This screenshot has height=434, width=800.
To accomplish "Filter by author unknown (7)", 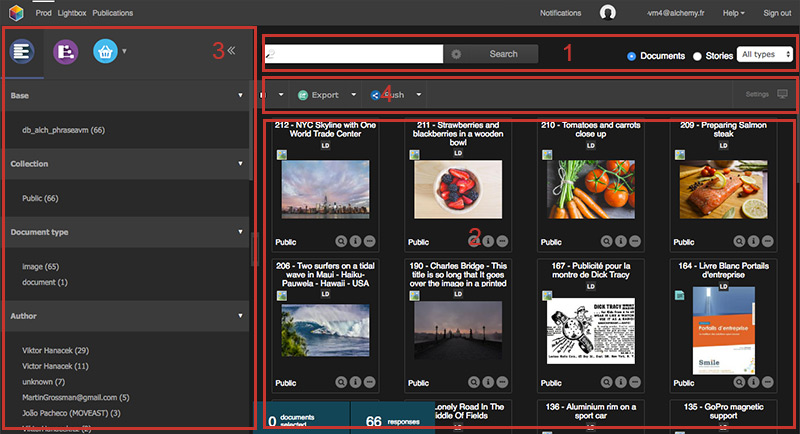I will [43, 382].
